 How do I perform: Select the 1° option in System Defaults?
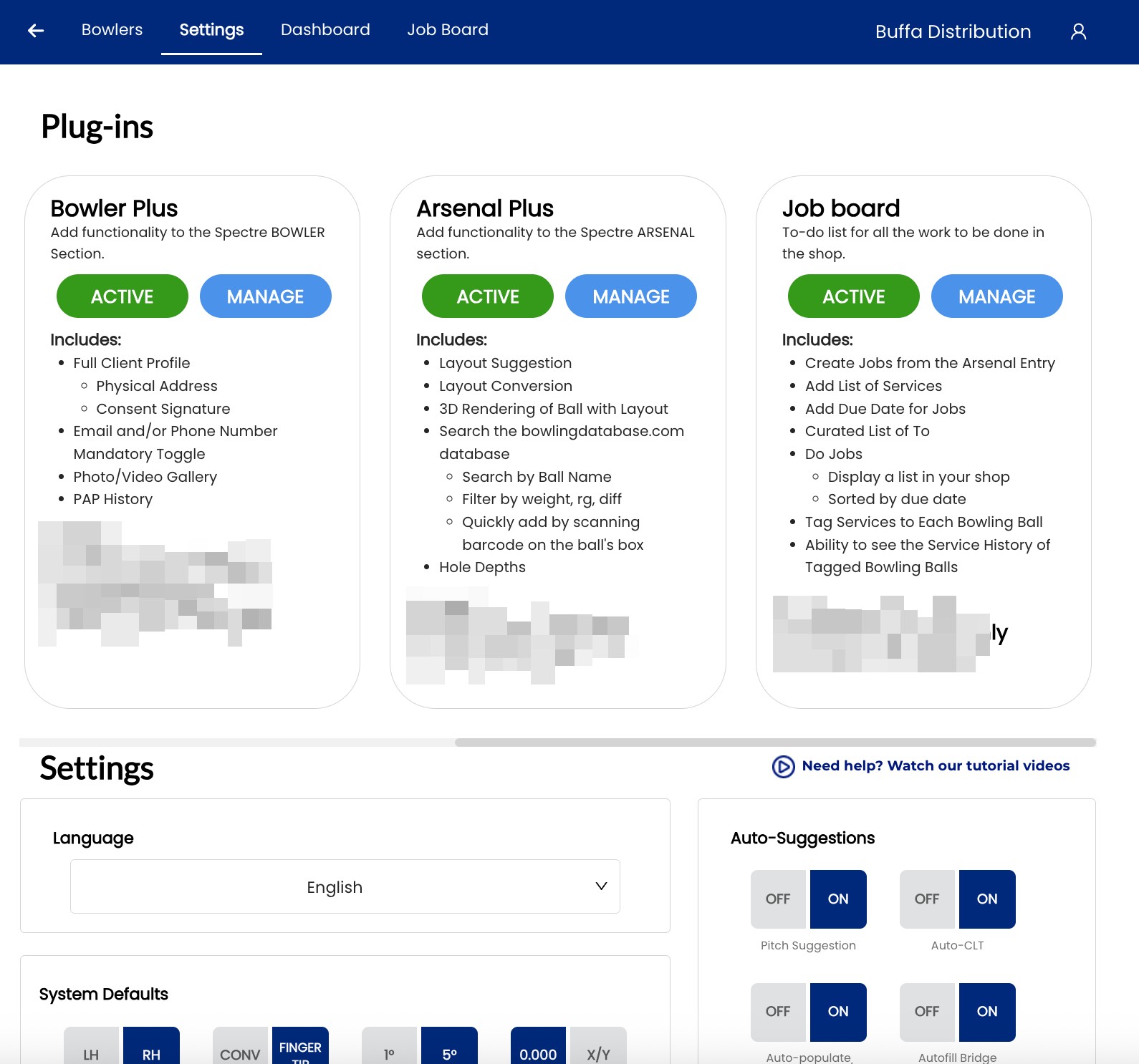pos(390,1046)
